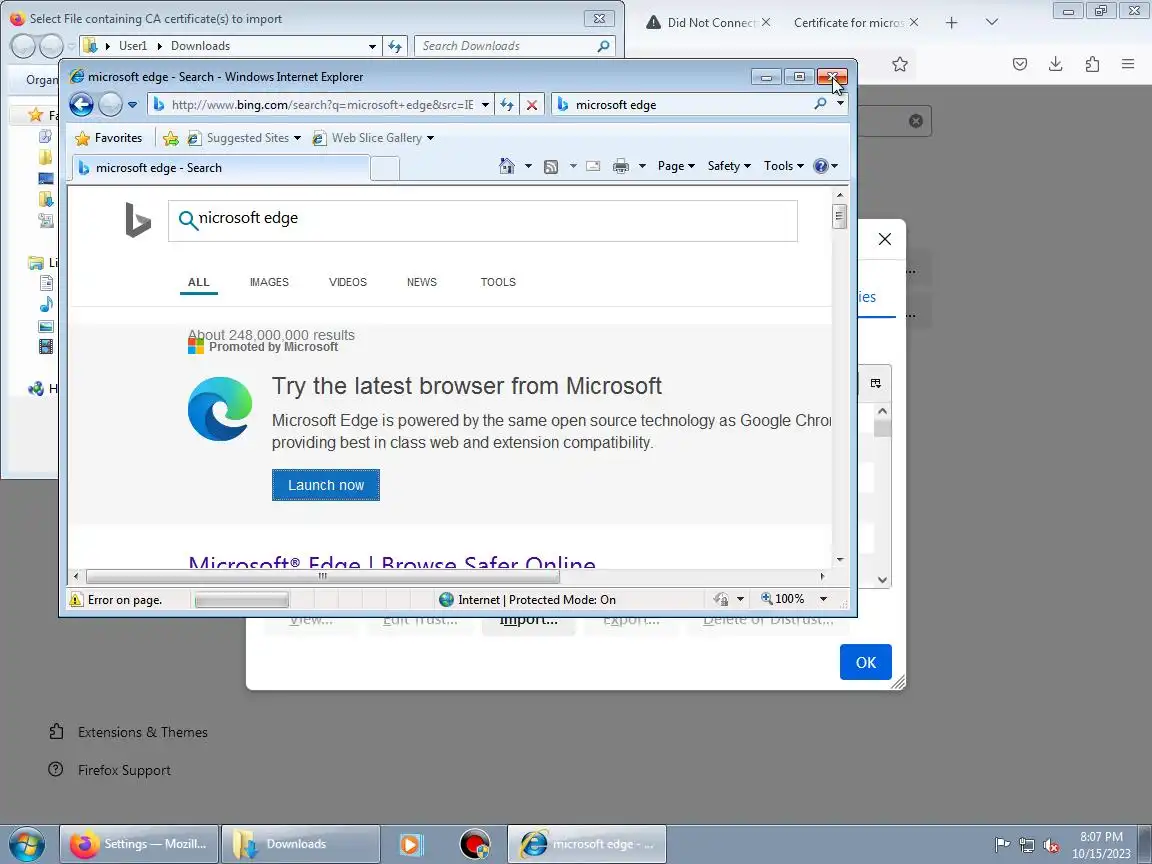1152x864 pixels.
Task: Open the Firefox list all tabs chevron
Action: click(992, 22)
